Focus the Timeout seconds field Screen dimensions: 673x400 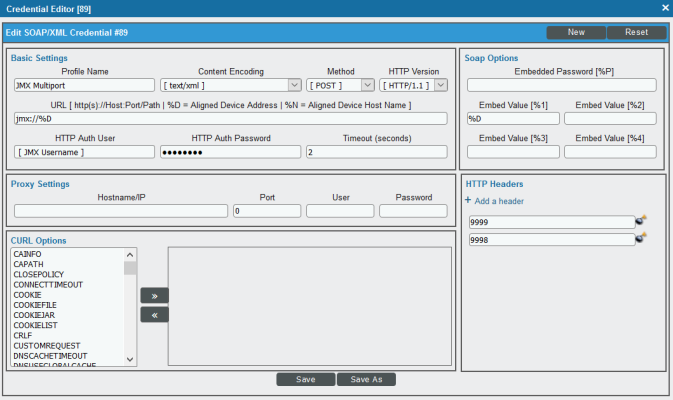pyautogui.click(x=377, y=152)
